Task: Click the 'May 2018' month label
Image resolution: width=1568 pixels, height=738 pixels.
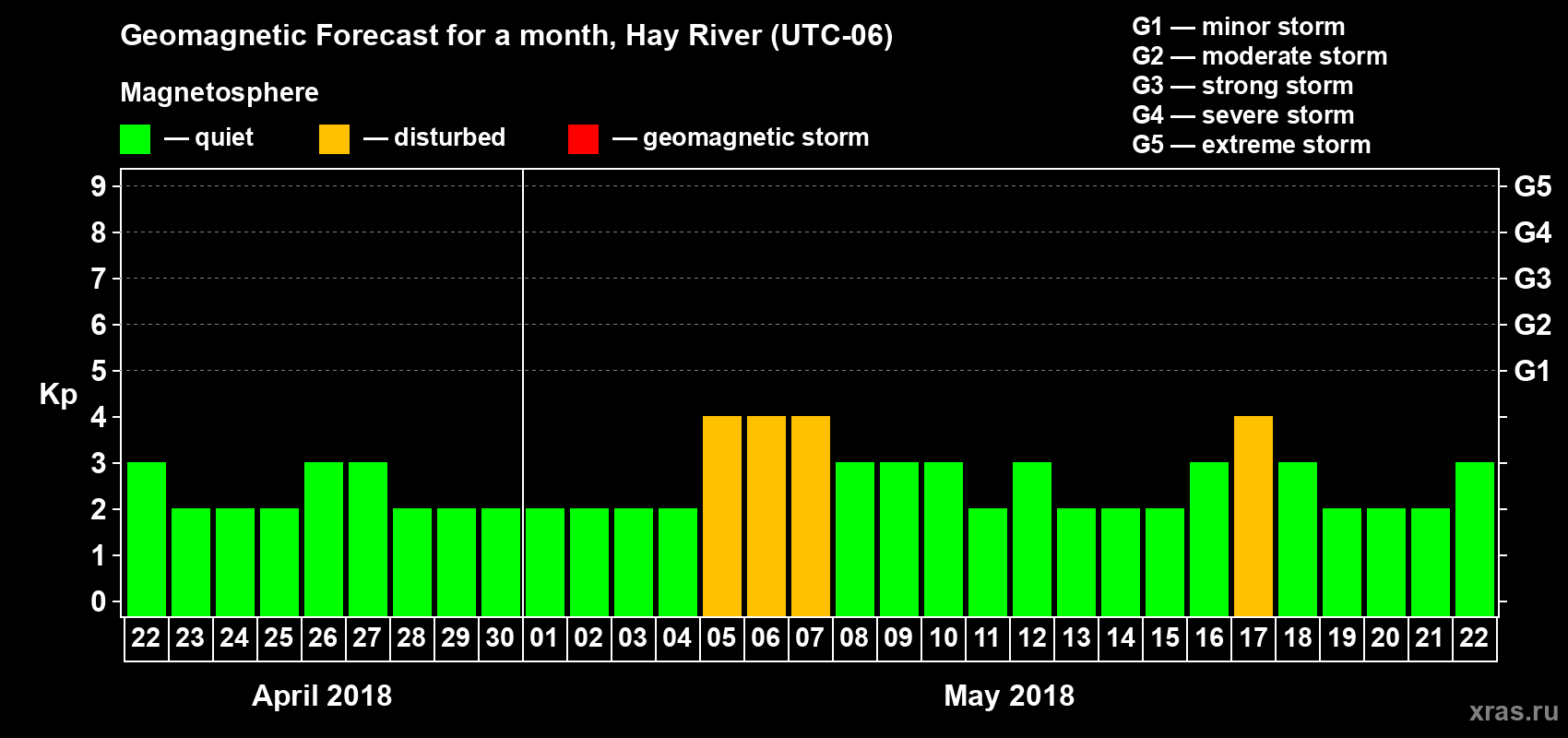Action: pyautogui.click(x=1009, y=696)
